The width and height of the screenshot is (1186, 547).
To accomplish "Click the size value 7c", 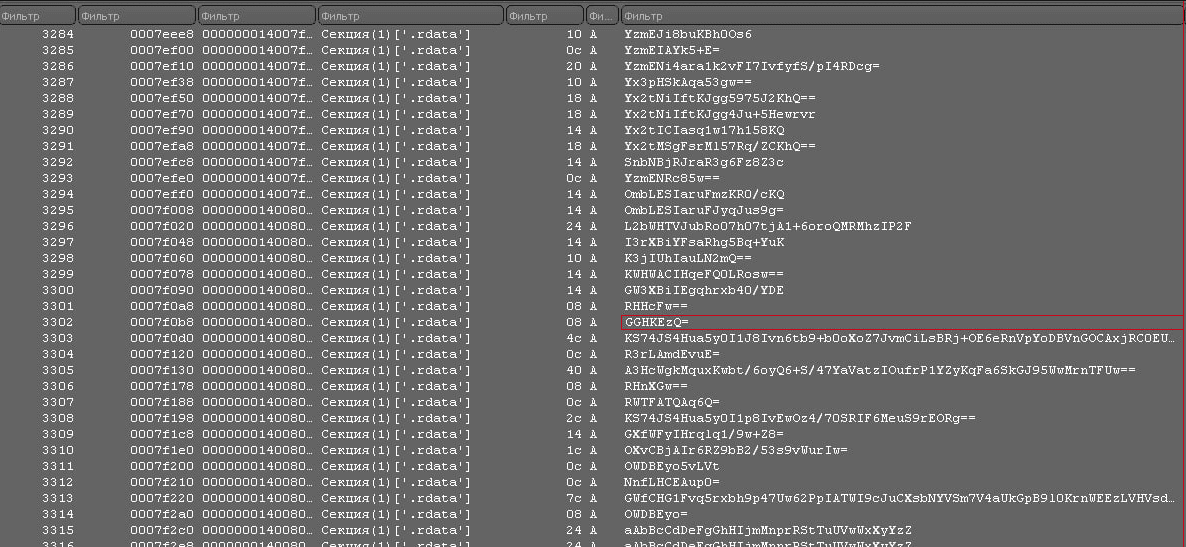I will point(574,499).
